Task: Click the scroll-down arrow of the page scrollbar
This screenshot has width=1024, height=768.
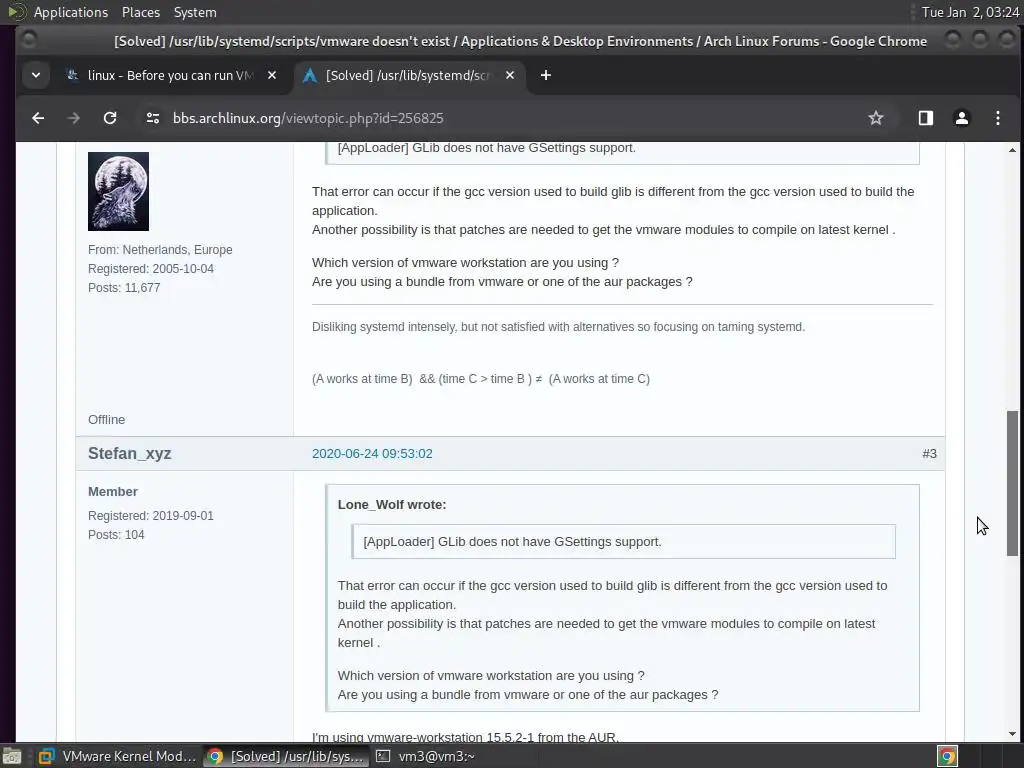Action: pyautogui.click(x=1012, y=733)
